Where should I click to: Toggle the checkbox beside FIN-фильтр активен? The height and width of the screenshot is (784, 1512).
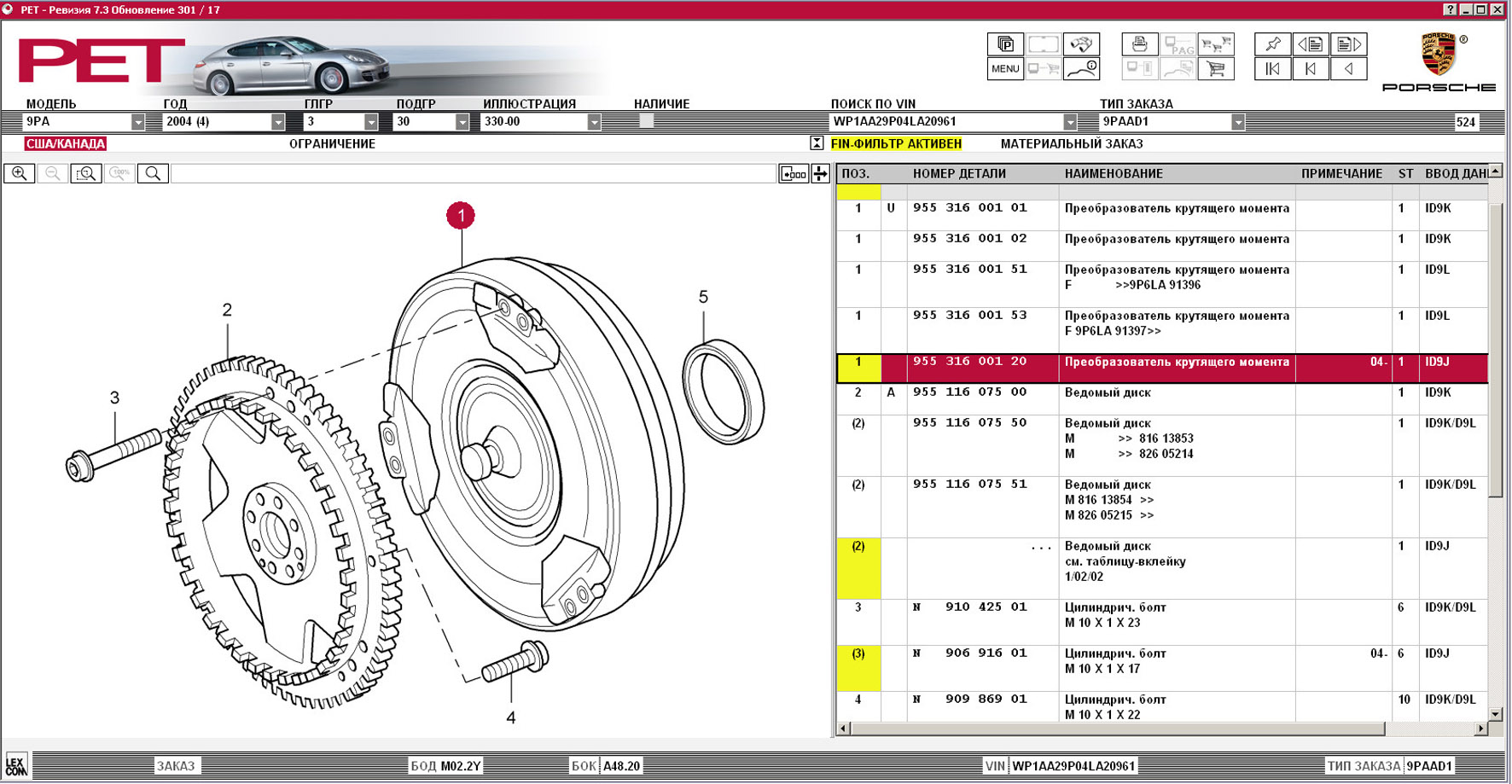coord(817,144)
